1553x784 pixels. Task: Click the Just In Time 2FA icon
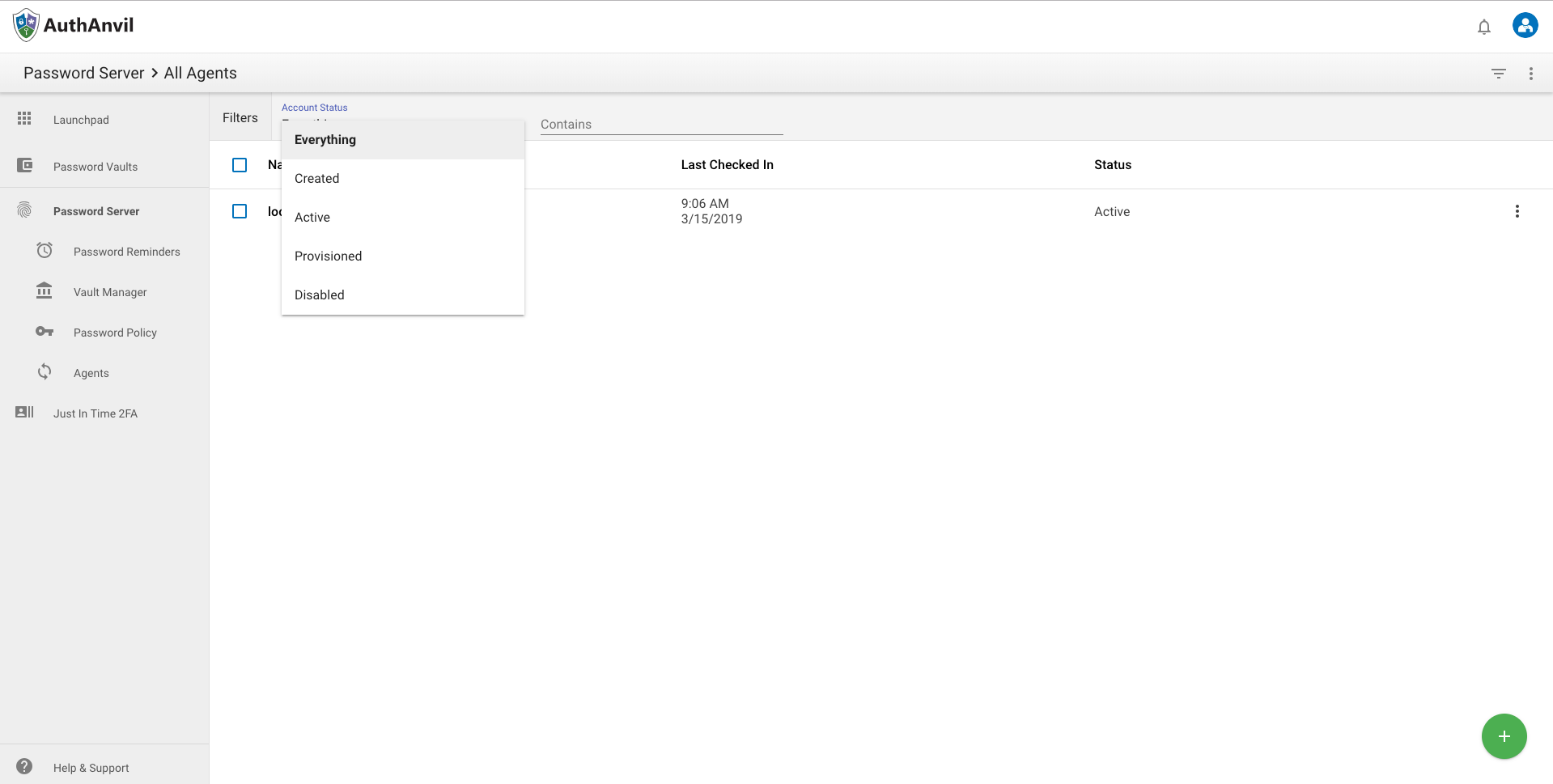point(25,413)
